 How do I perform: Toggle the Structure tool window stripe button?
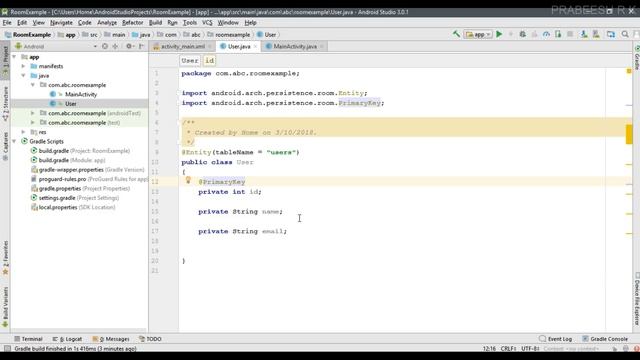[5, 103]
